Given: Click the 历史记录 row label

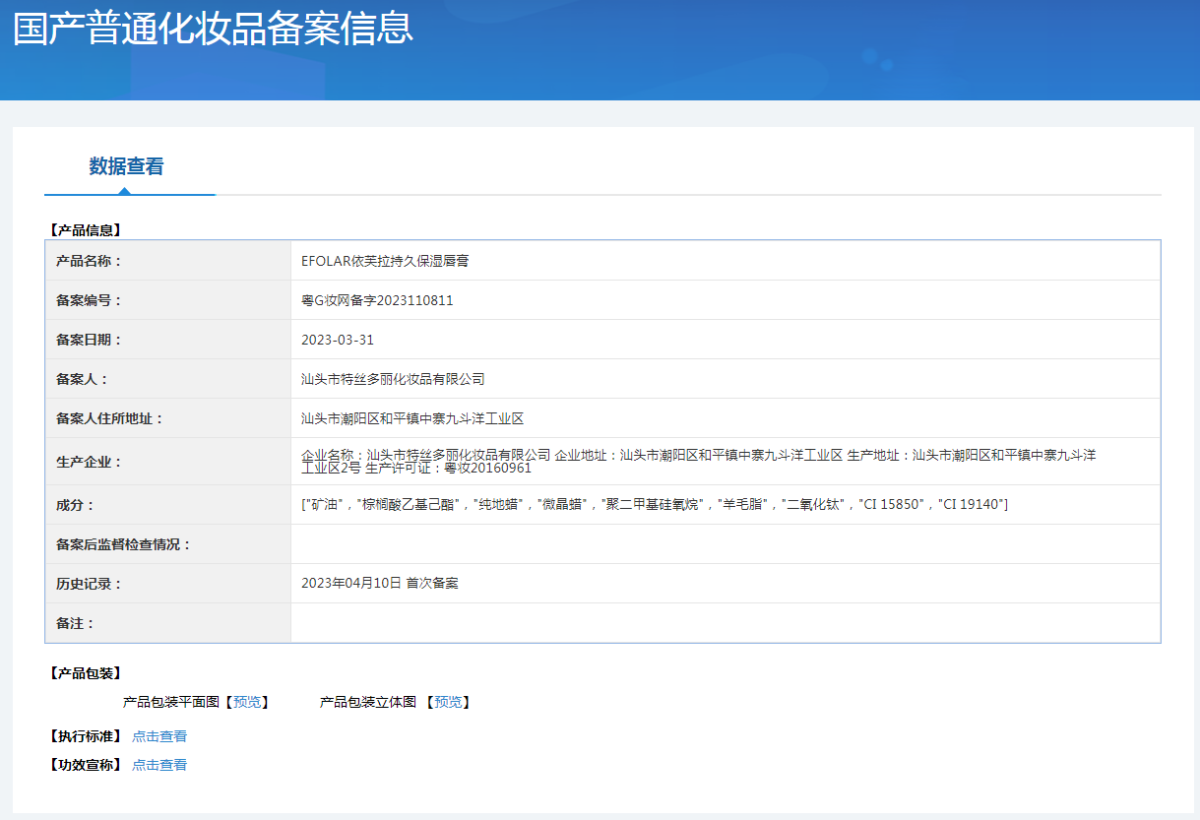Looking at the screenshot, I should [x=88, y=583].
